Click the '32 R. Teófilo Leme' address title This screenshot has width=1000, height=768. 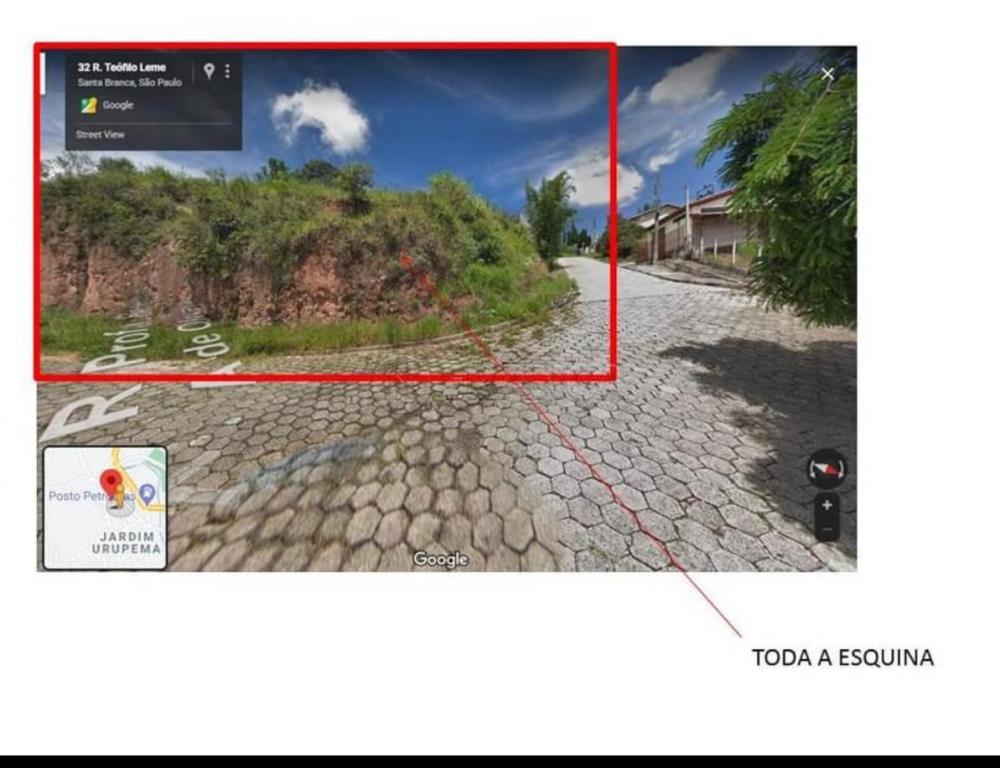point(122,68)
